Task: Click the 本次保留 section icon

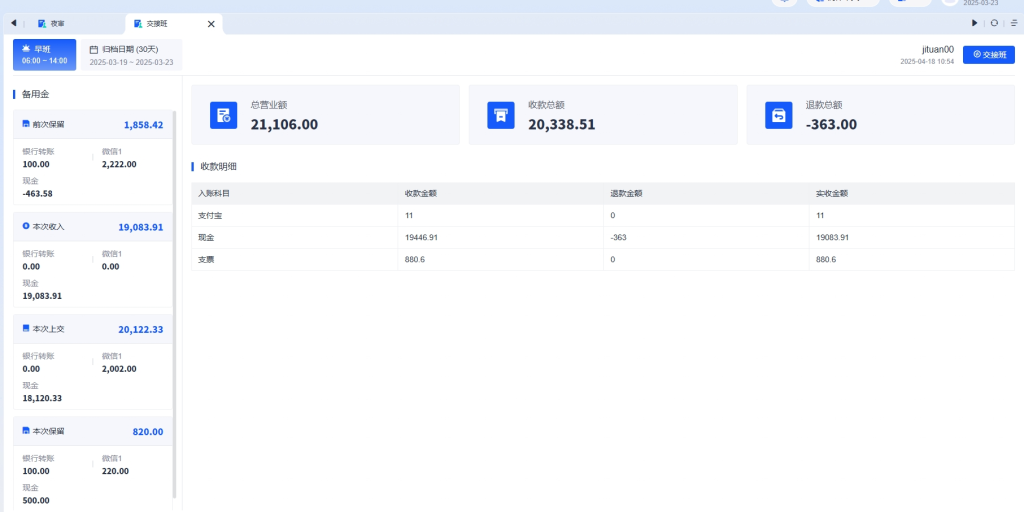Action: point(26,431)
